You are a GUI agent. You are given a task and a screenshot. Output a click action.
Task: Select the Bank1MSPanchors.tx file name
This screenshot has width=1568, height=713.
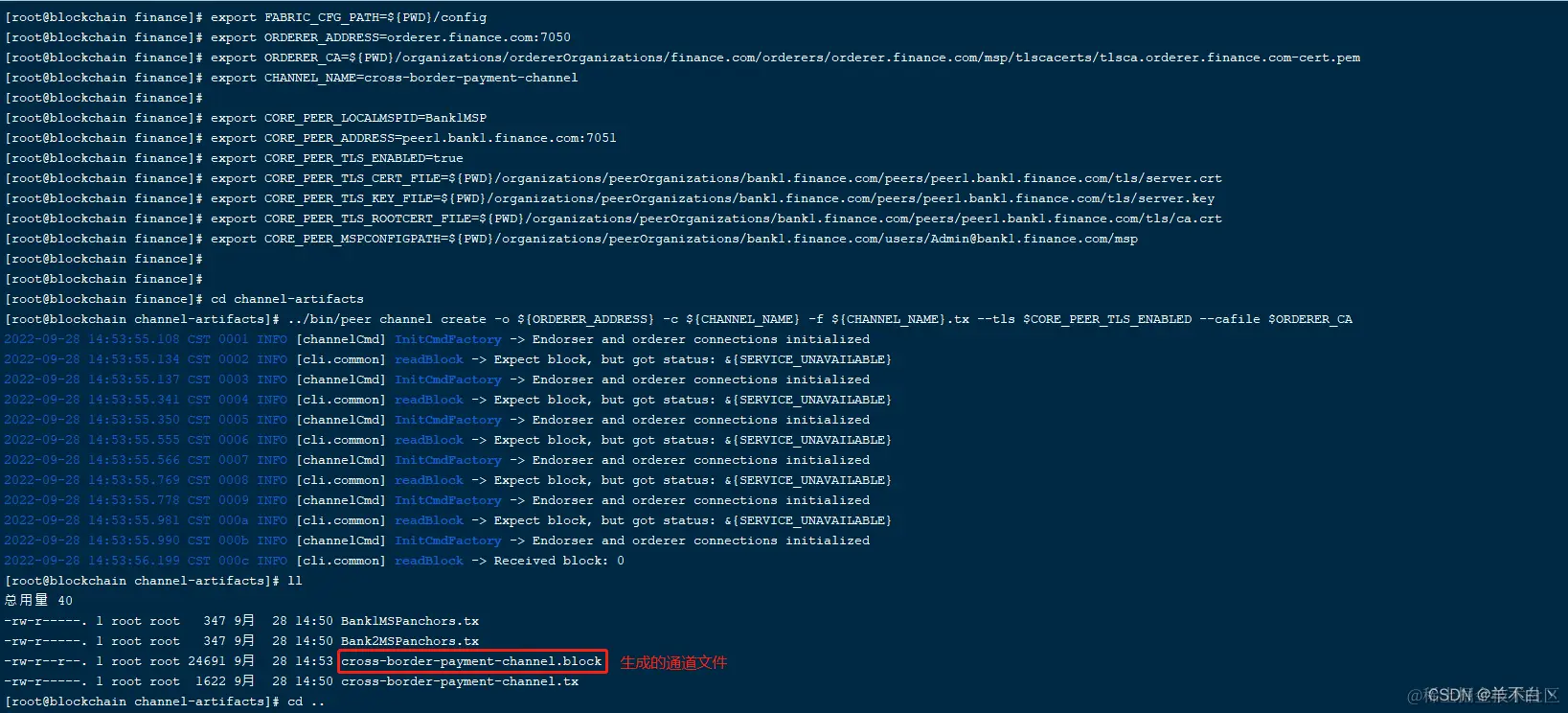point(410,621)
